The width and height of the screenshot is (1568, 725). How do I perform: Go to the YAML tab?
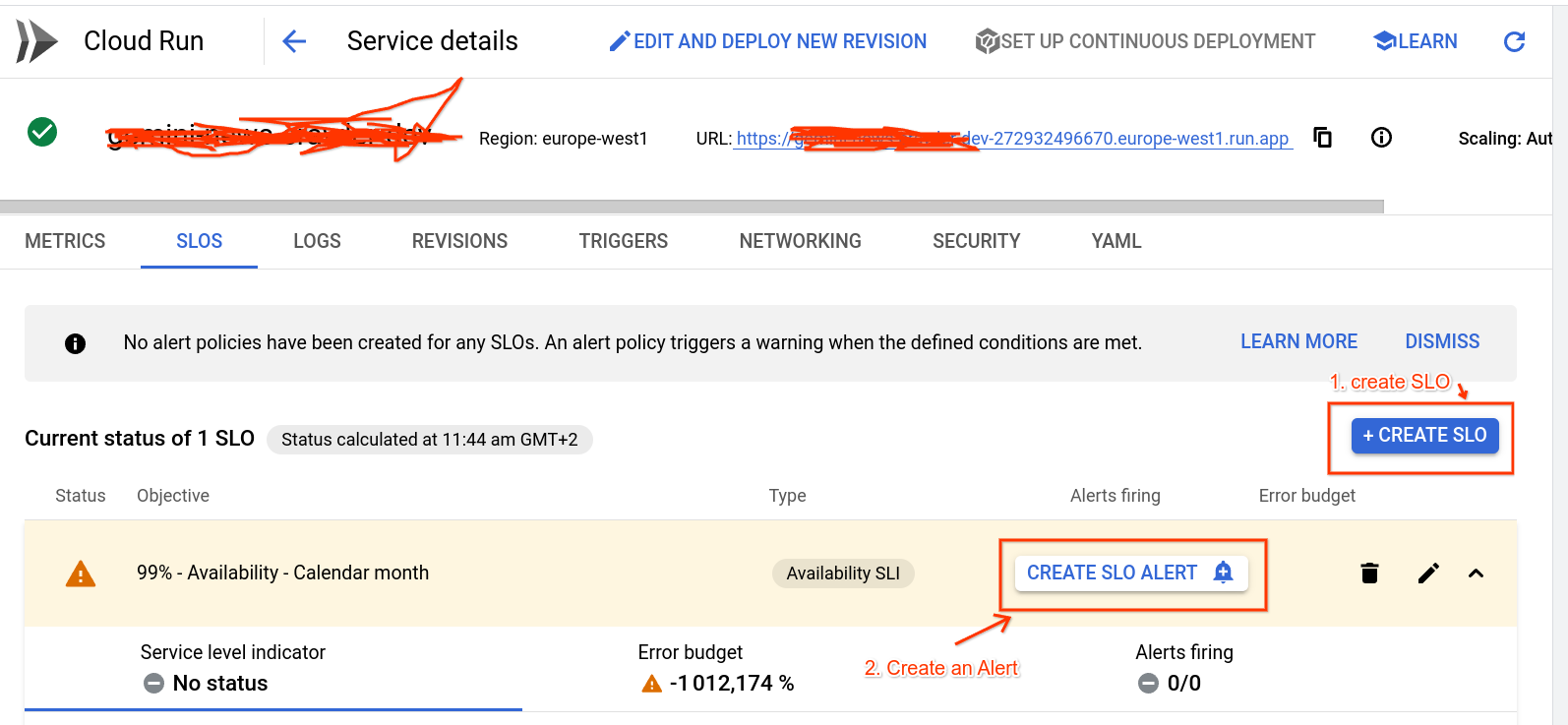[1116, 241]
